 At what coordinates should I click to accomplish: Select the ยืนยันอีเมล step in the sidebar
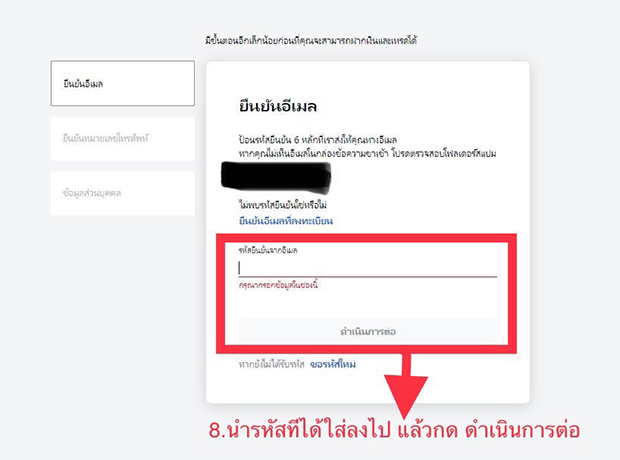tap(123, 83)
